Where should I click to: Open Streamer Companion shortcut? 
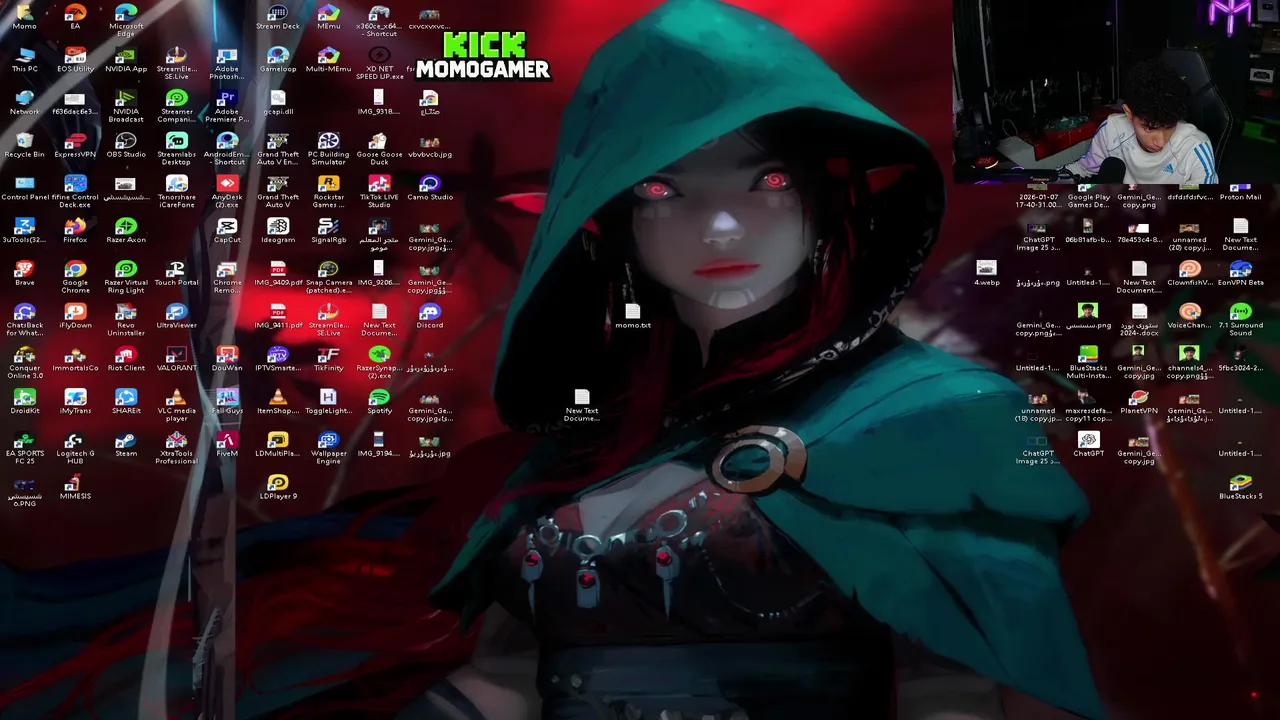177,103
